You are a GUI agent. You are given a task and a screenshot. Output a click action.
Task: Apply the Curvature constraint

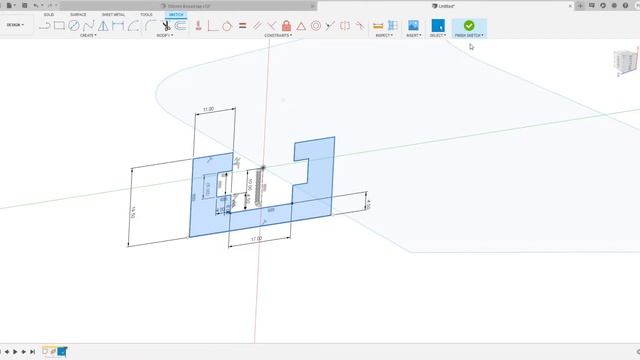(x=360, y=26)
